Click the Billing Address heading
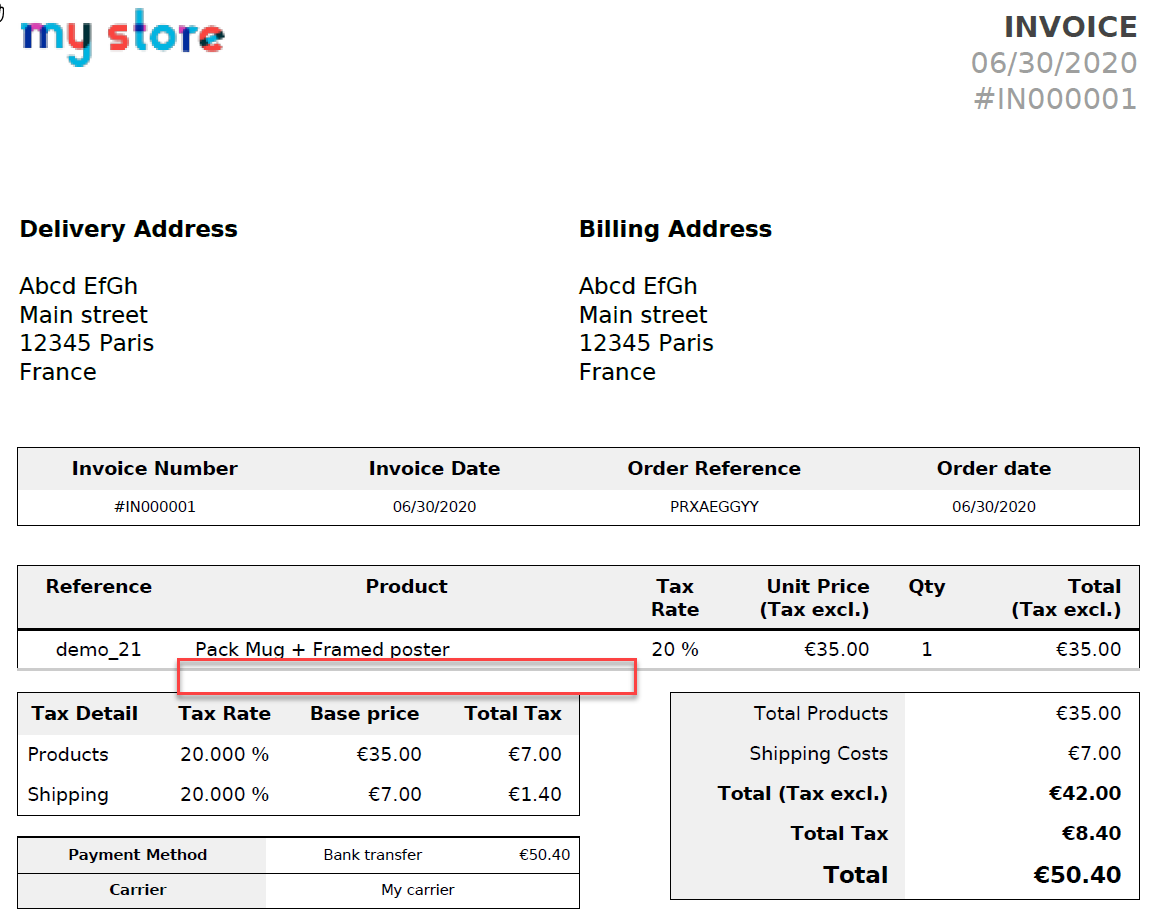Screen dimensions: 1163x924 (675, 229)
